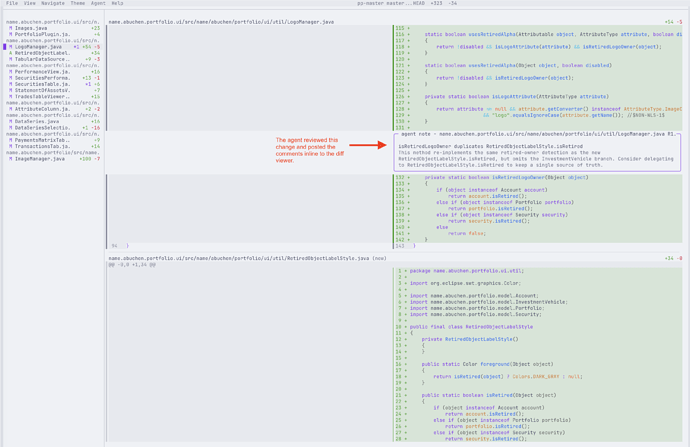Select AttributeColumn.java in the file list
Viewport: 690px width, 447px height.
click(x=42, y=109)
